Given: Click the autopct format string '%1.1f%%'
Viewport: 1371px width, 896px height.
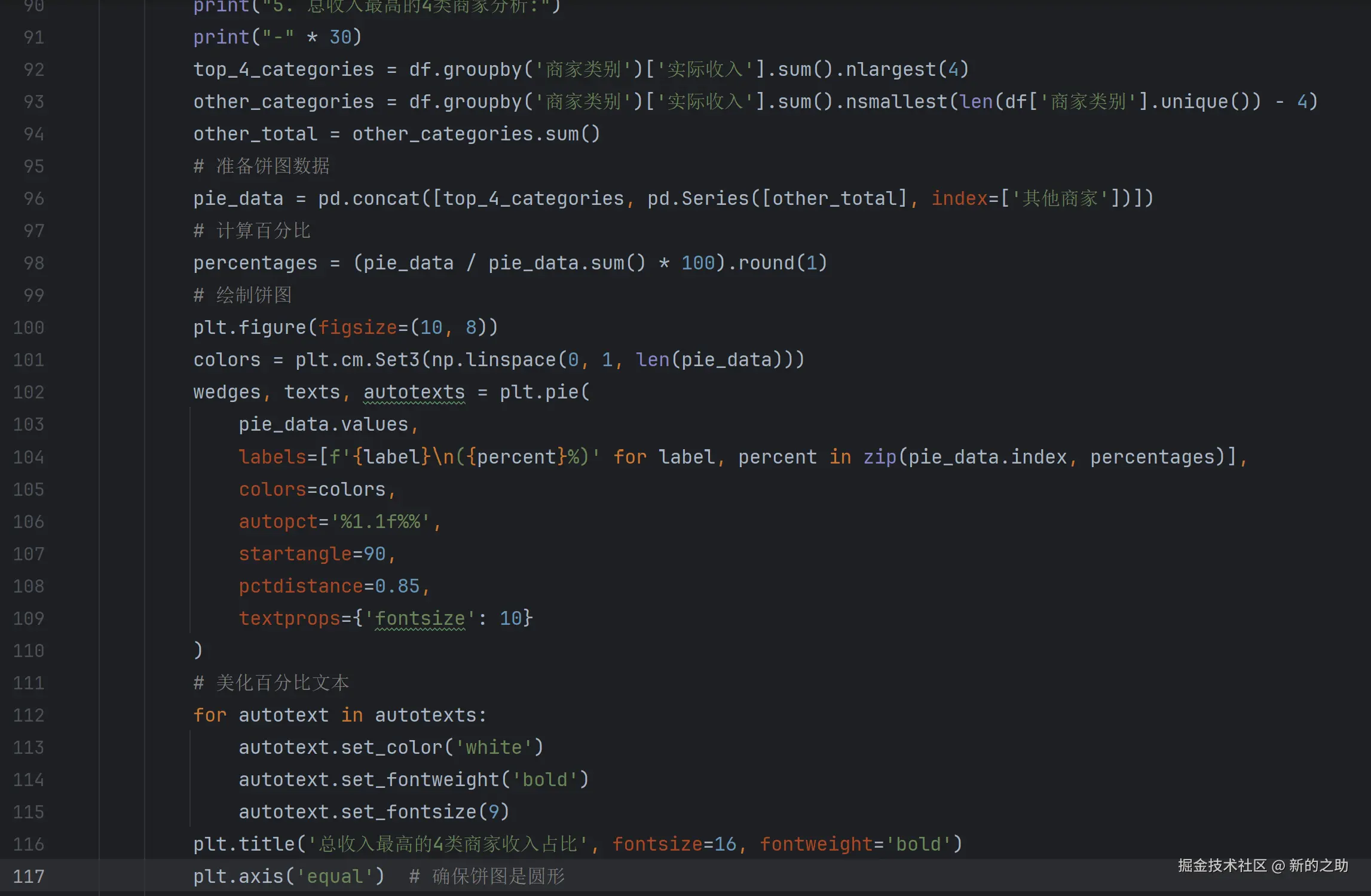Looking at the screenshot, I should [x=381, y=521].
